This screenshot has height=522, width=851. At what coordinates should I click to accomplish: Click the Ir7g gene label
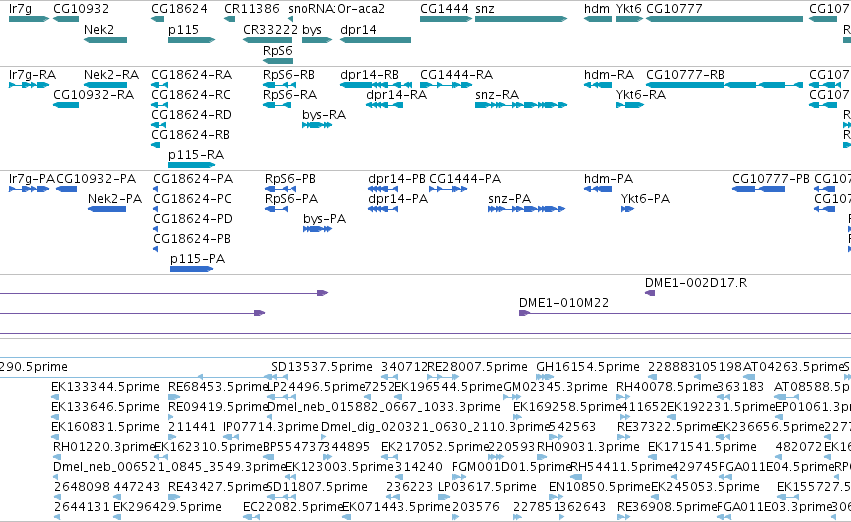(21, 9)
